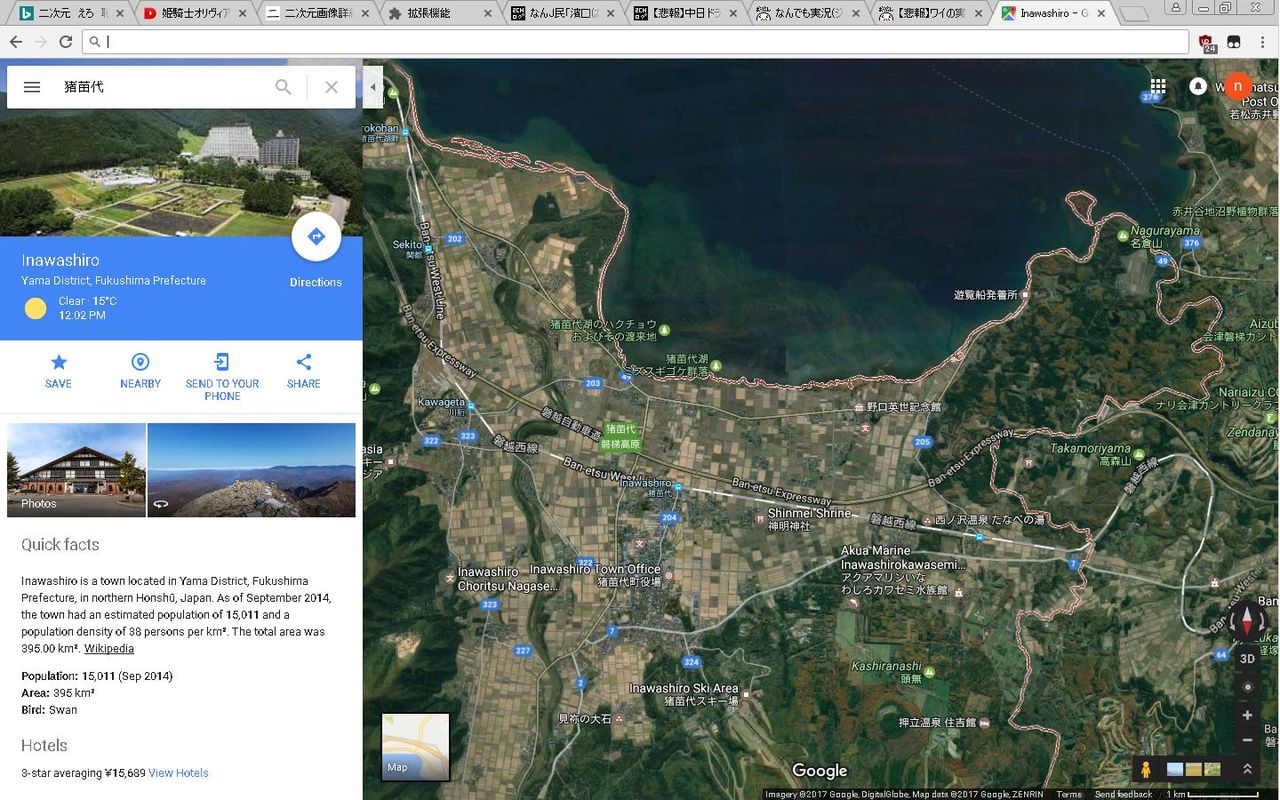Open Google notifications bell
This screenshot has height=800, width=1280.
click(1197, 87)
